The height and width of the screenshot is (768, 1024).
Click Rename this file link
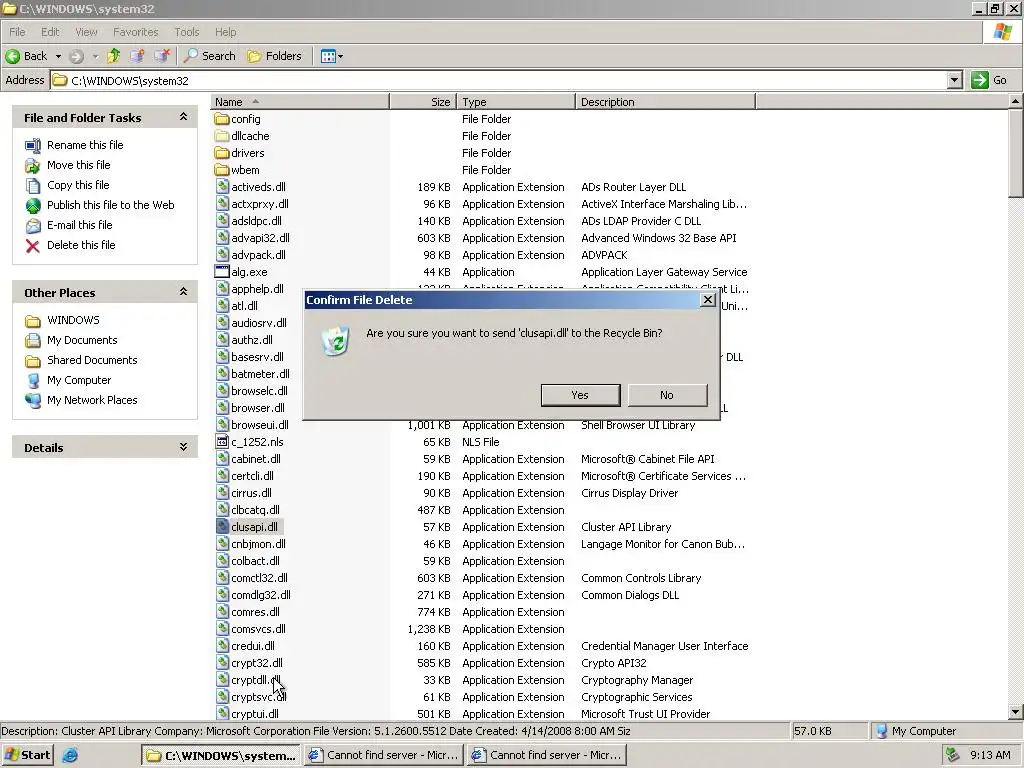click(85, 145)
